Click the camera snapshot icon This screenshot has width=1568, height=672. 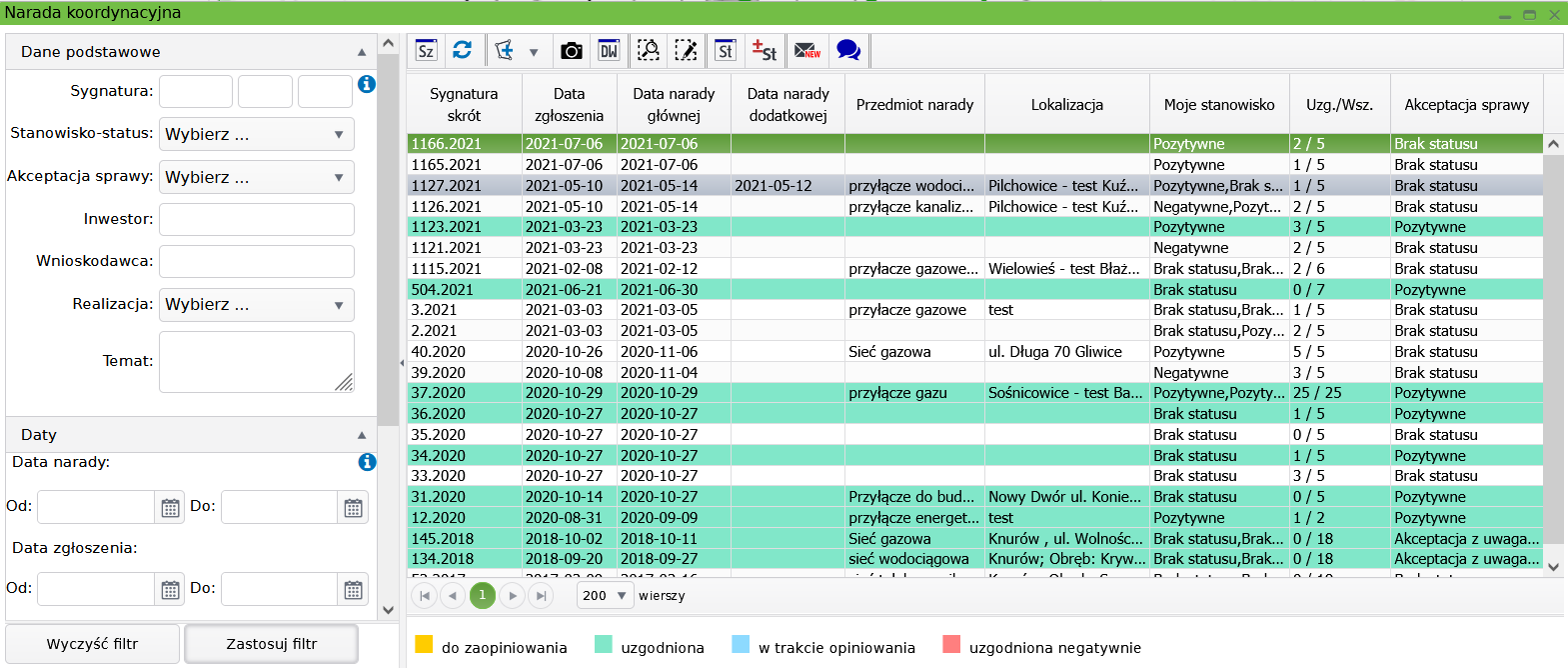(x=571, y=50)
